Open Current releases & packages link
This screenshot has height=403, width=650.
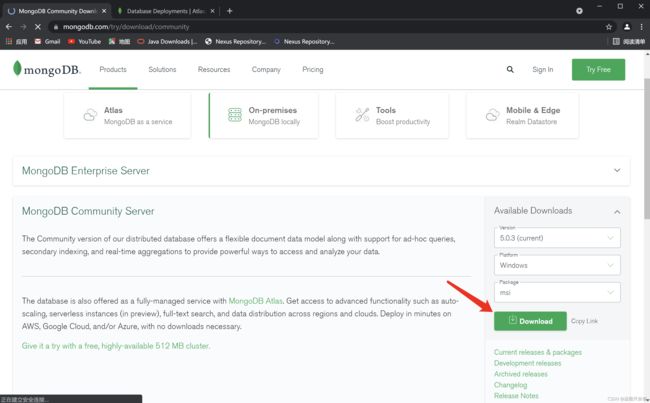pos(538,352)
